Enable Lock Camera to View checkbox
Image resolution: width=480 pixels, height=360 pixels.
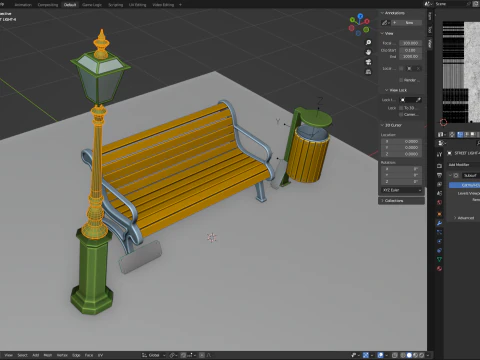pos(401,114)
